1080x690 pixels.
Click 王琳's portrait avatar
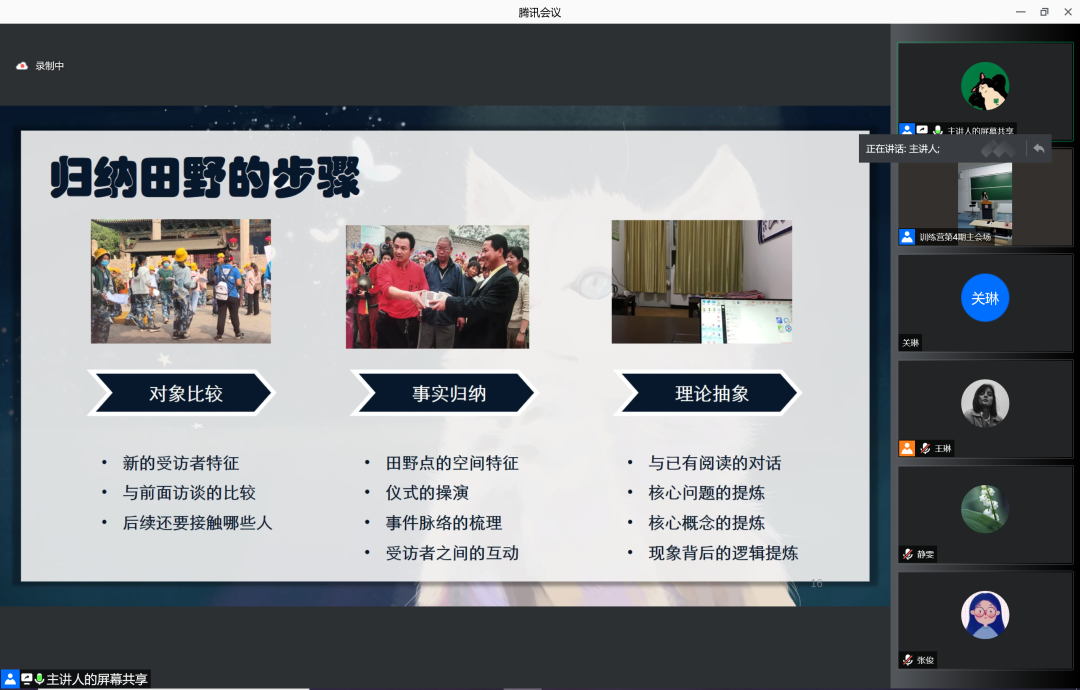tap(984, 403)
